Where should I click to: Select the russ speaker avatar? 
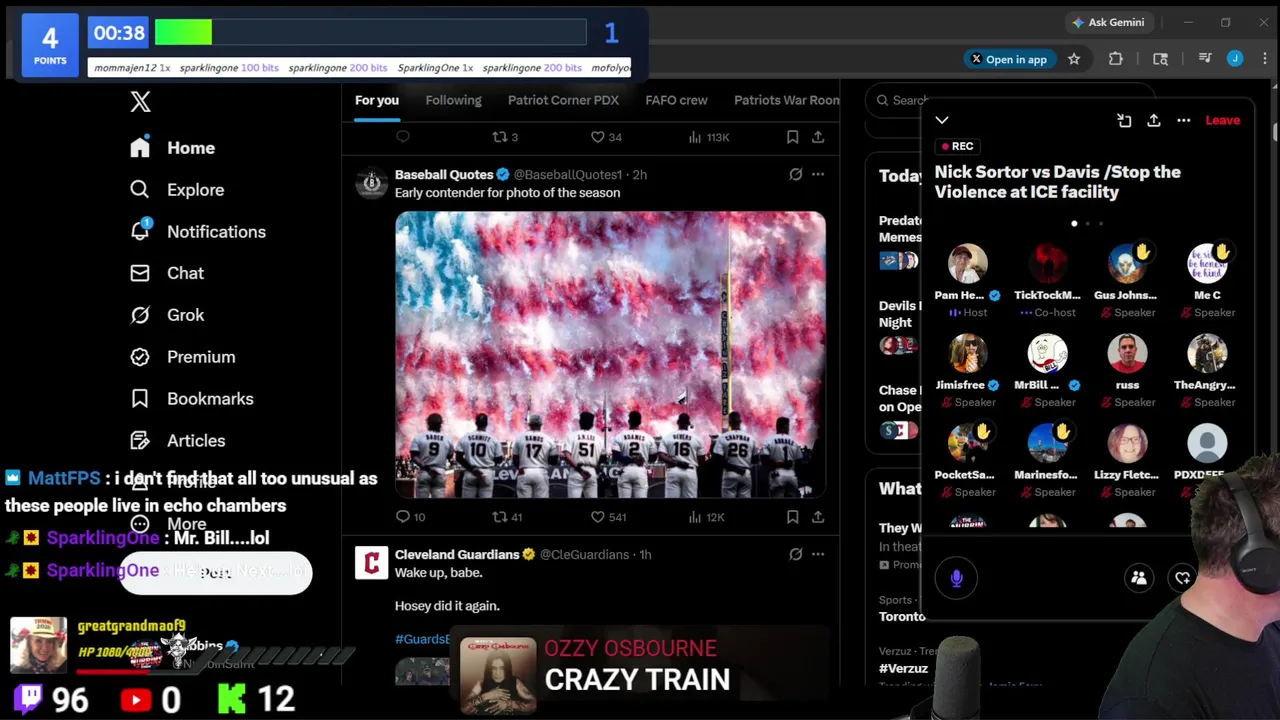coord(1127,354)
